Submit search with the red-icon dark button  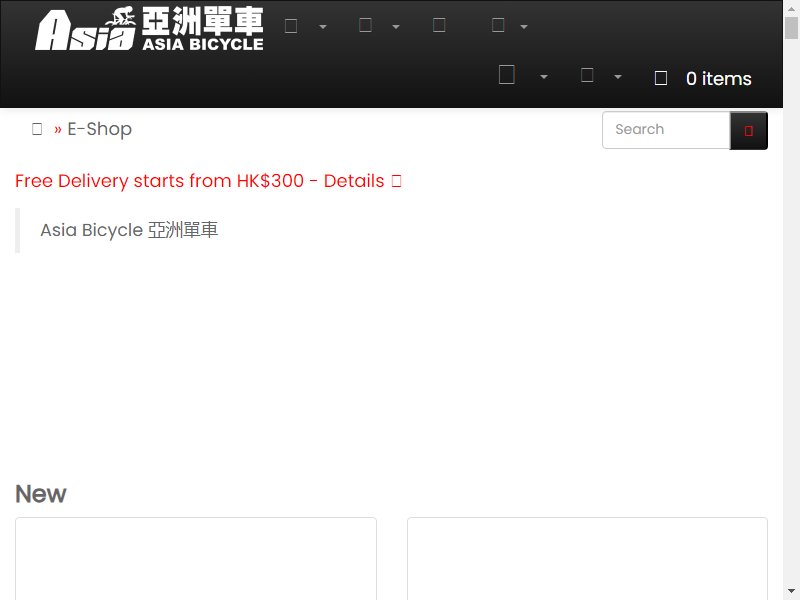(748, 131)
